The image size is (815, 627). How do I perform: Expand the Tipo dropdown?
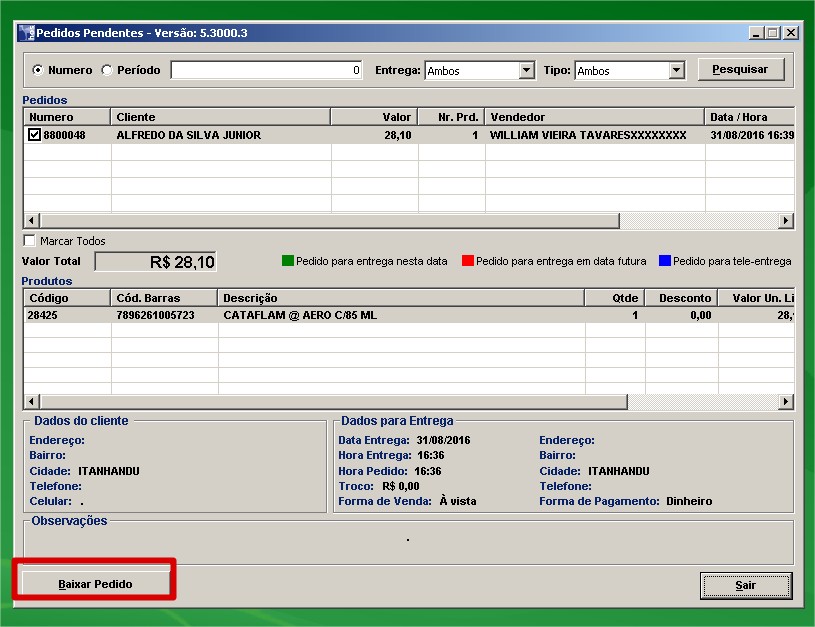(x=676, y=71)
